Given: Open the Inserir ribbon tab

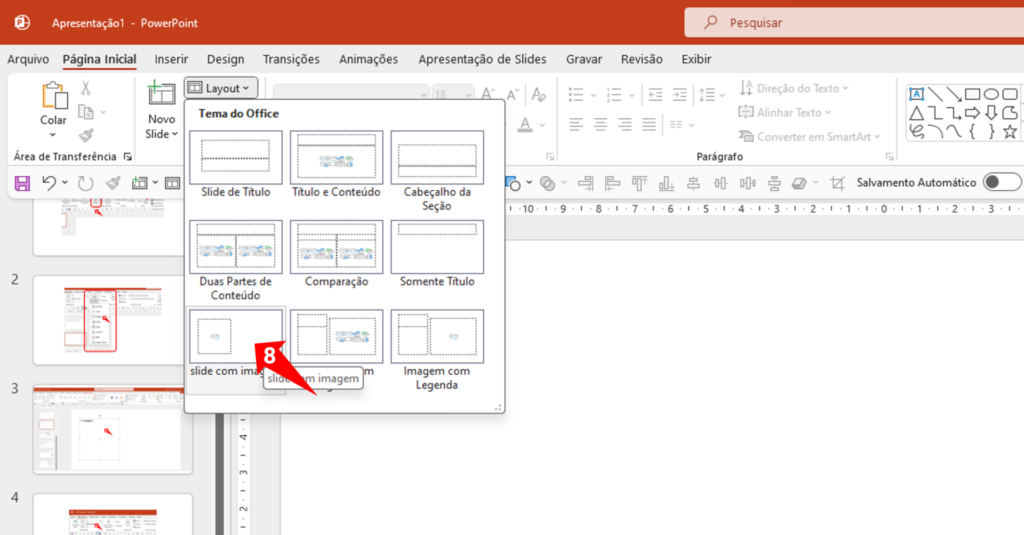Looking at the screenshot, I should tap(171, 59).
